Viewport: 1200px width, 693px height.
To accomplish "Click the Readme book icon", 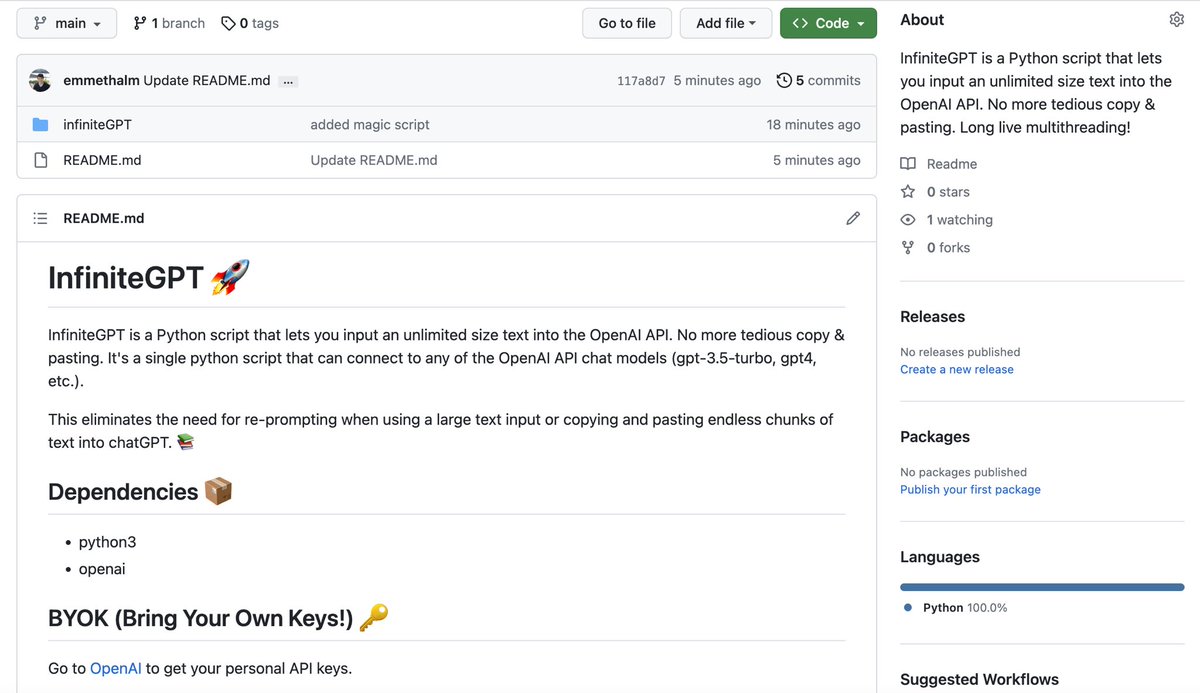I will 908,164.
